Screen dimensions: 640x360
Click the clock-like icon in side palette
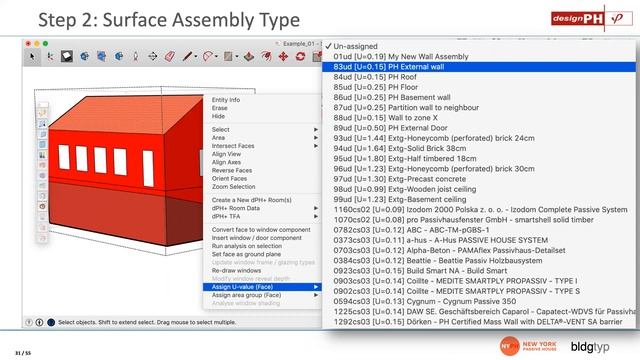(x=42, y=207)
